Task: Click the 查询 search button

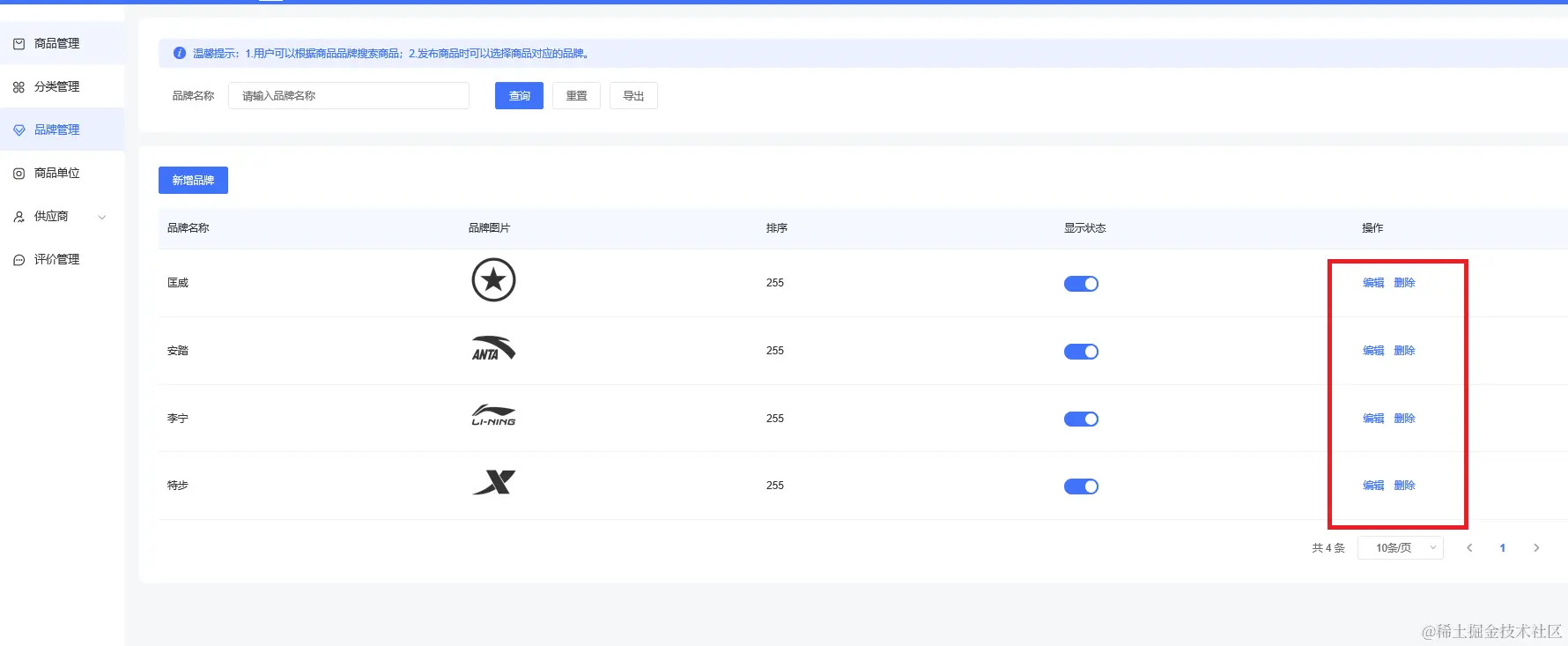Action: click(519, 95)
